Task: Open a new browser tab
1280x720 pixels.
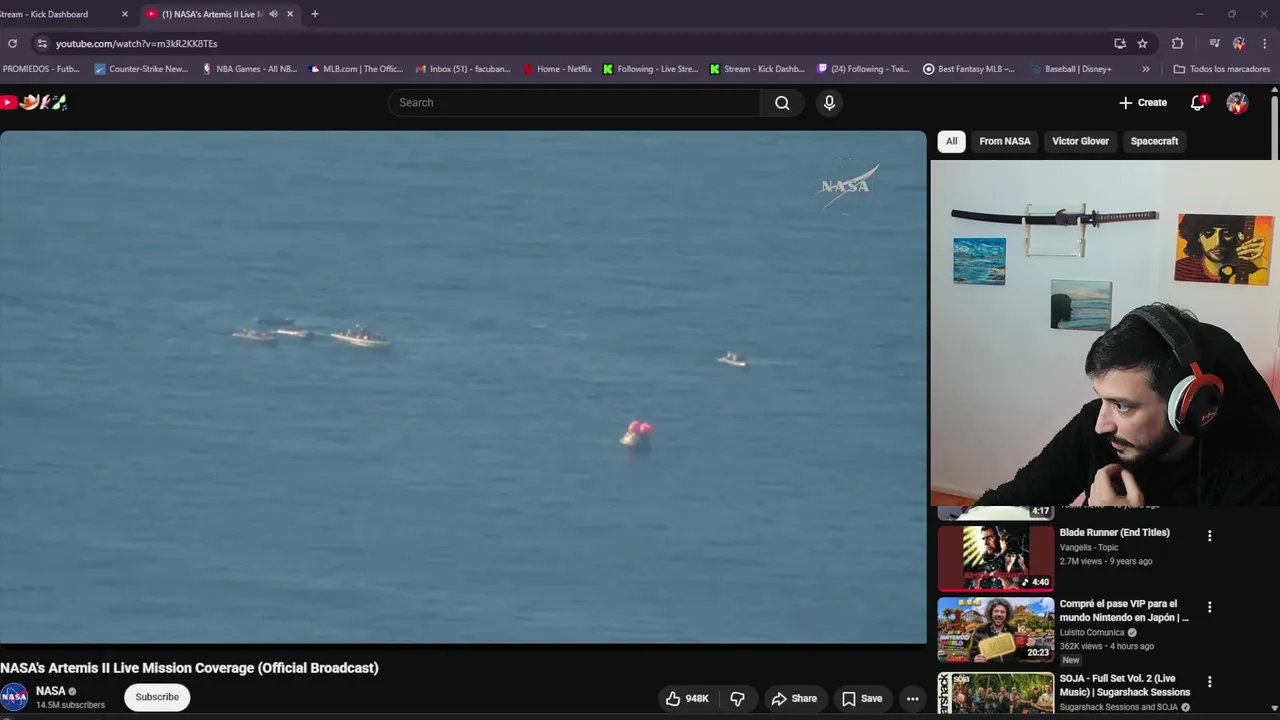Action: click(315, 14)
